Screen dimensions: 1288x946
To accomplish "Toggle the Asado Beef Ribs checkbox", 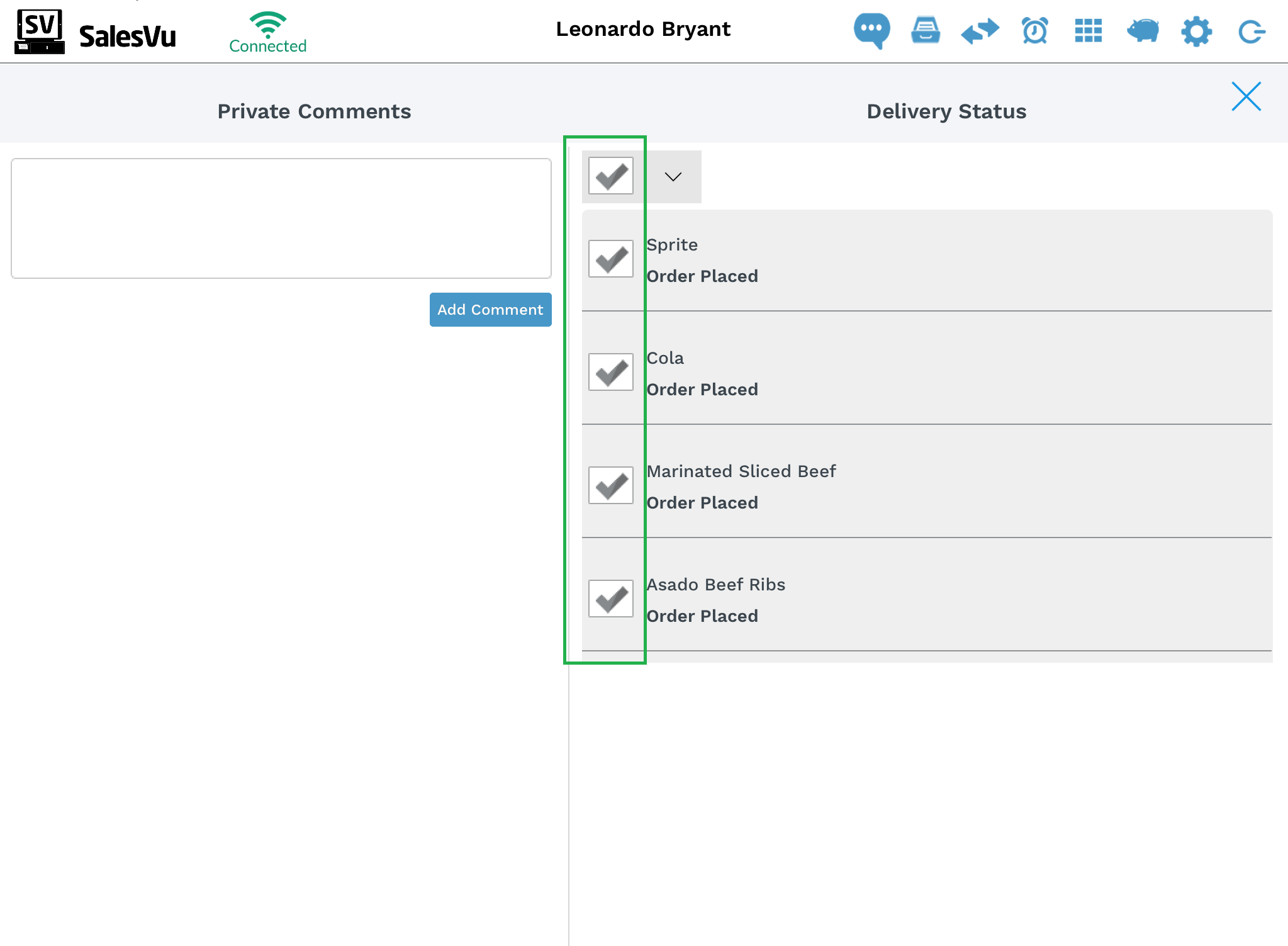I will [610, 599].
